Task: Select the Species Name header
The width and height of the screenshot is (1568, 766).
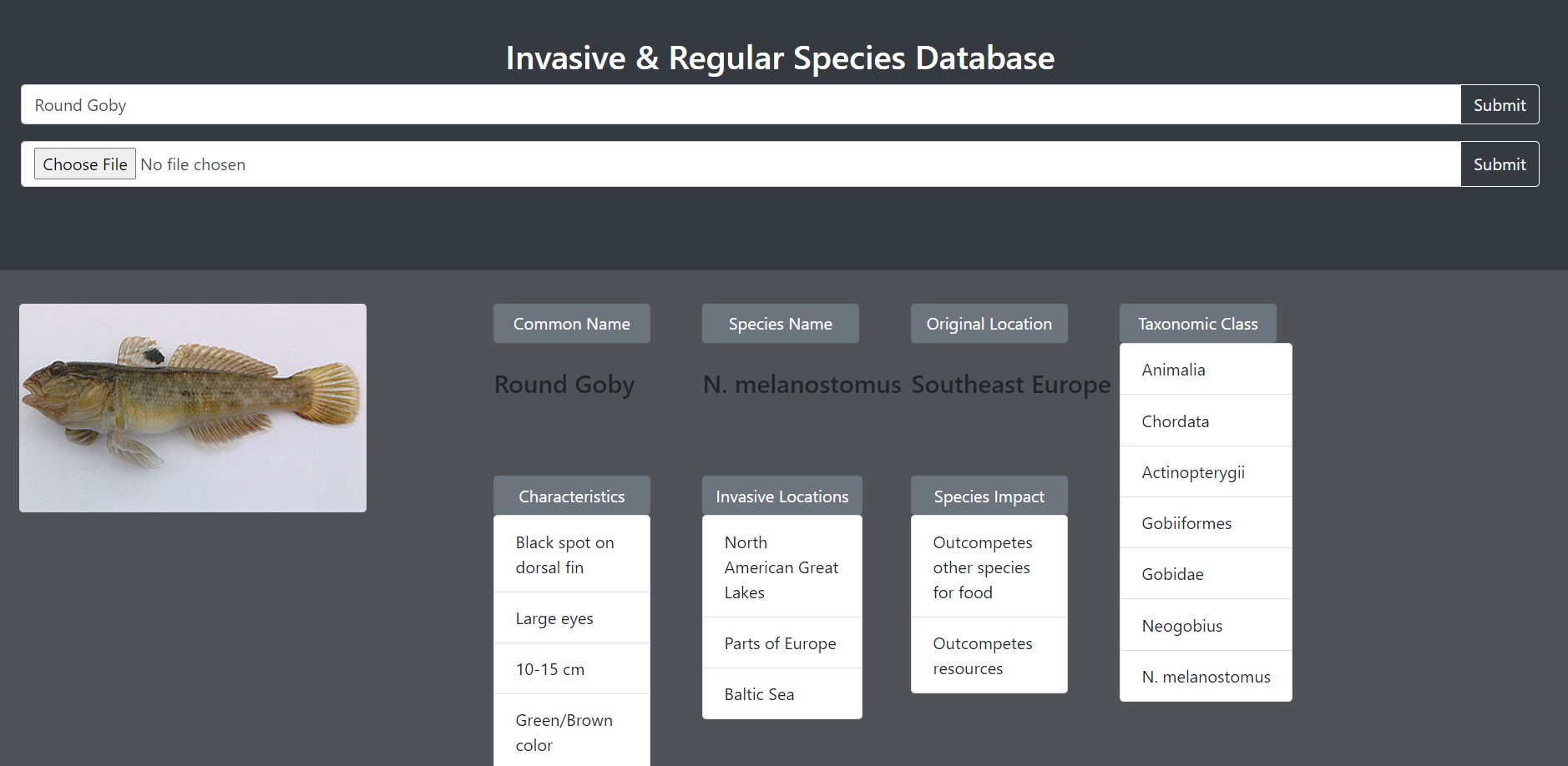Action: click(x=780, y=323)
